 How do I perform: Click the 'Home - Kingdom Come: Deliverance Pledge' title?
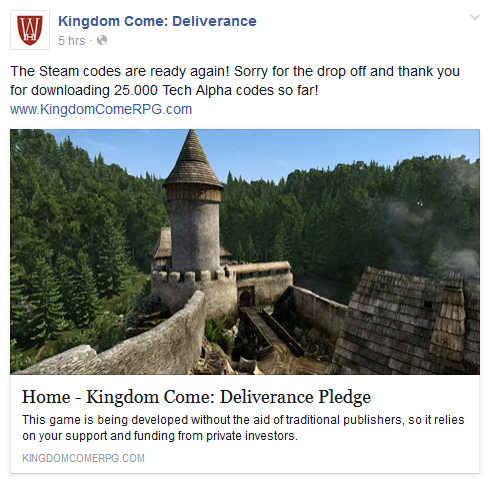(196, 397)
